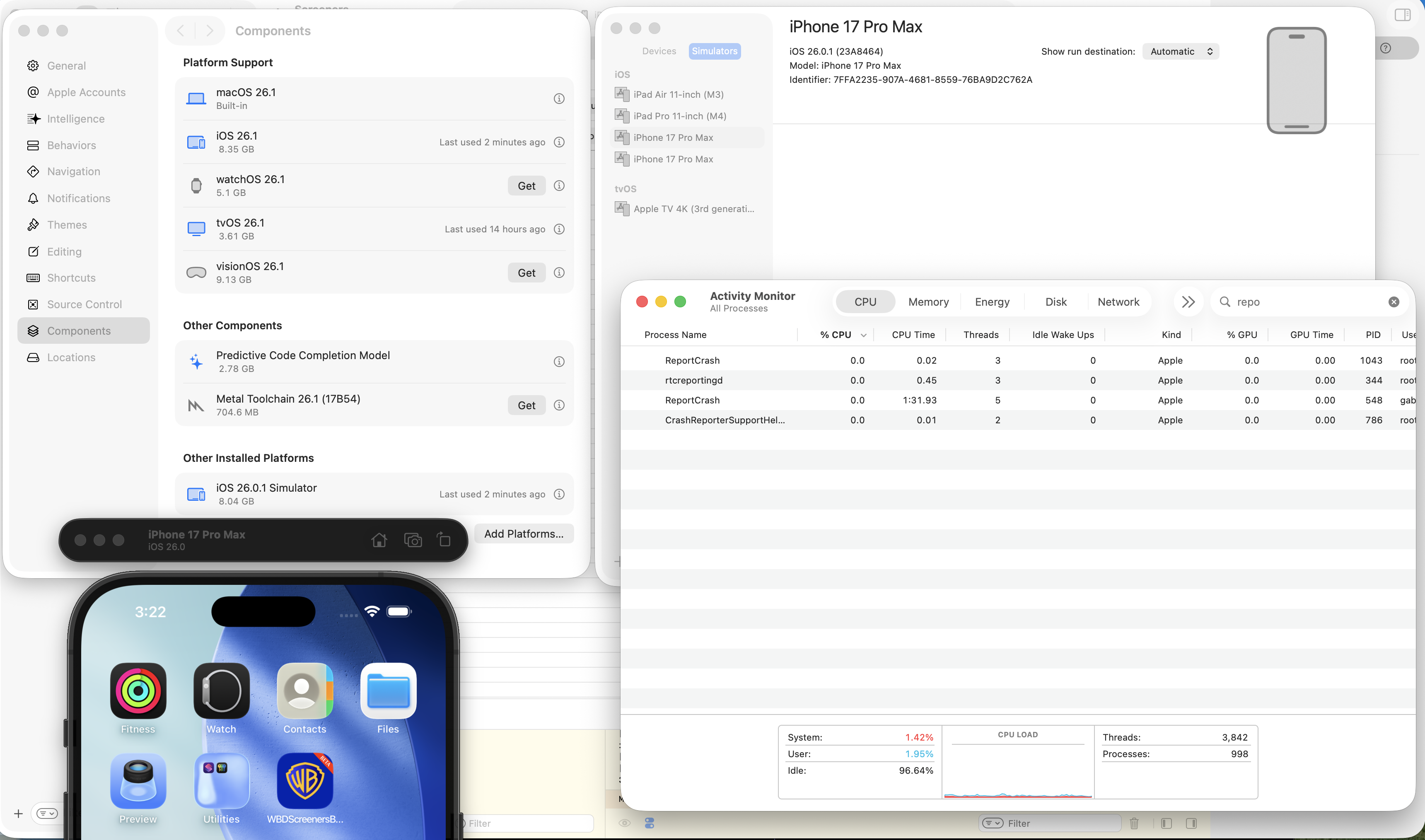This screenshot has width=1425, height=840.
Task: Open Show run destination Automatic dropdown
Action: [x=1181, y=51]
